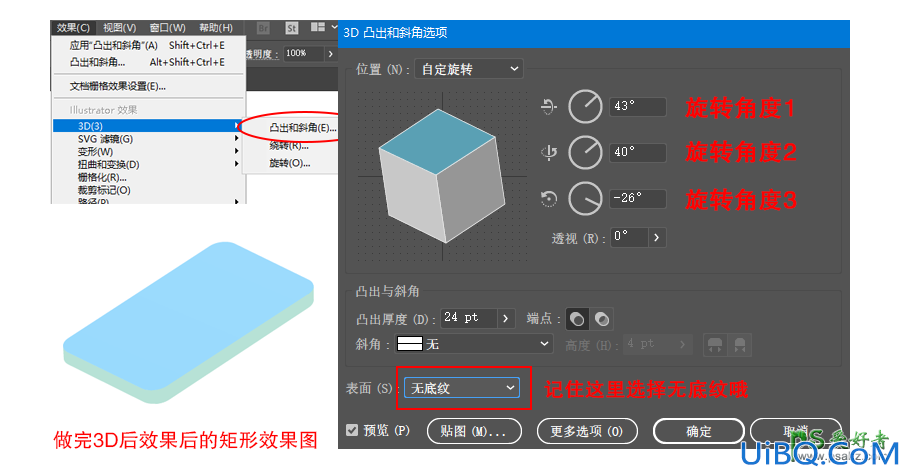The width and height of the screenshot is (900, 468).
Task: Adjust the Y-axis angle dial at 40°
Action: tap(585, 153)
